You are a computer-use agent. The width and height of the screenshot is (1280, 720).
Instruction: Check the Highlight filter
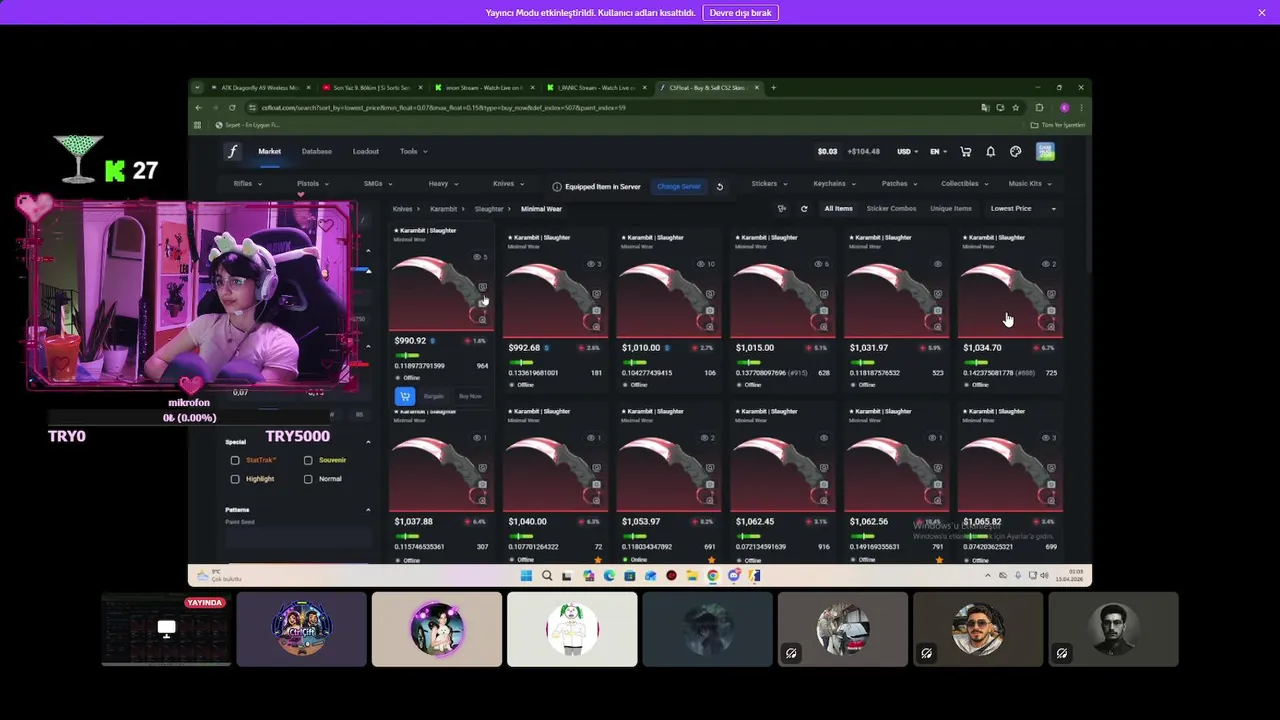(235, 479)
